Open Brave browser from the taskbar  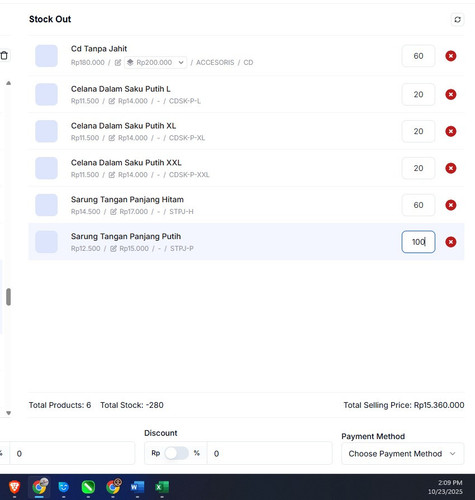[x=14, y=487]
